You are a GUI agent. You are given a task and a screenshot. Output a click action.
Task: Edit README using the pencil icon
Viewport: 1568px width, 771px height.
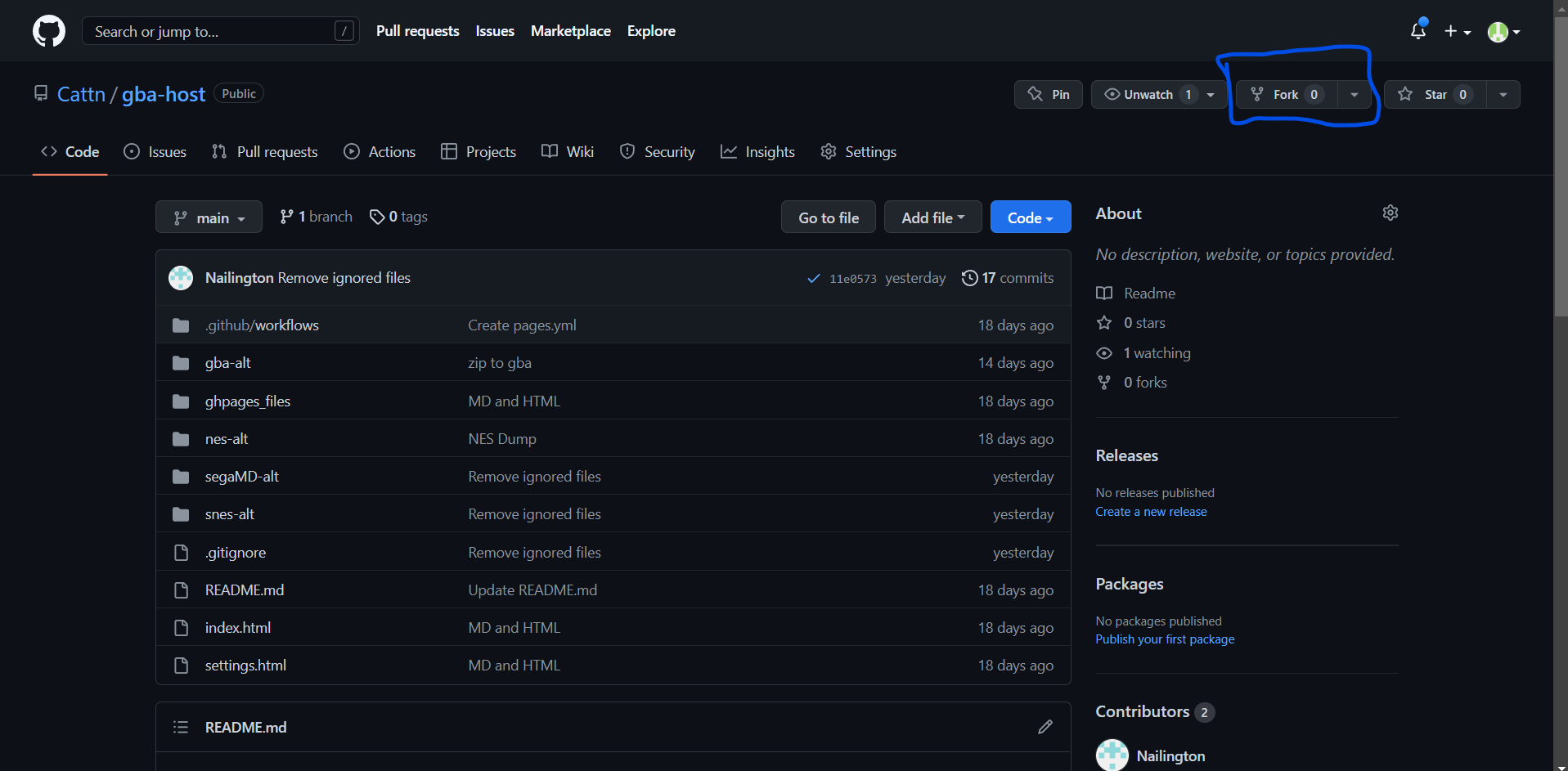click(1045, 727)
